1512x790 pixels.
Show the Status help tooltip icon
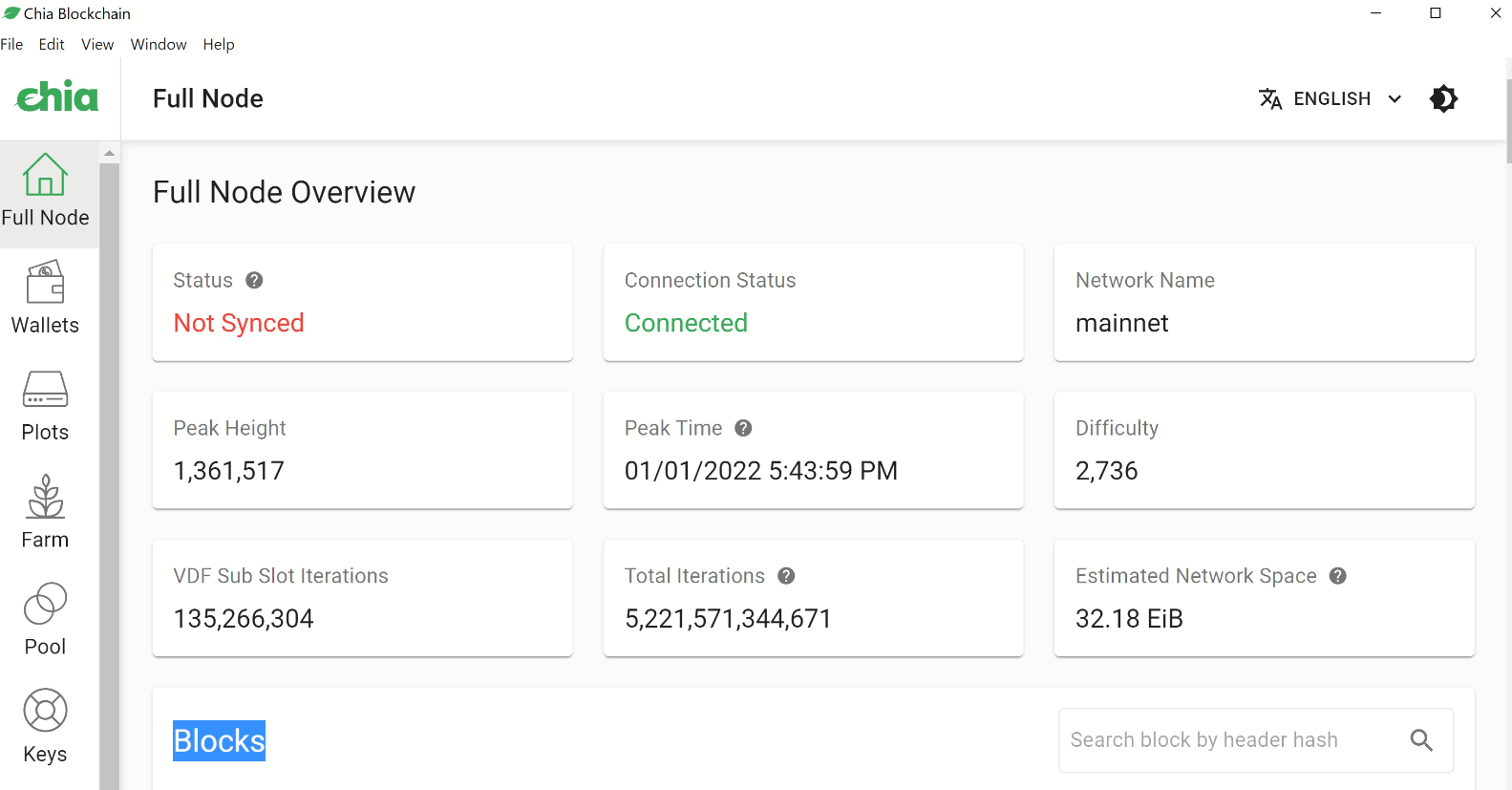point(254,280)
